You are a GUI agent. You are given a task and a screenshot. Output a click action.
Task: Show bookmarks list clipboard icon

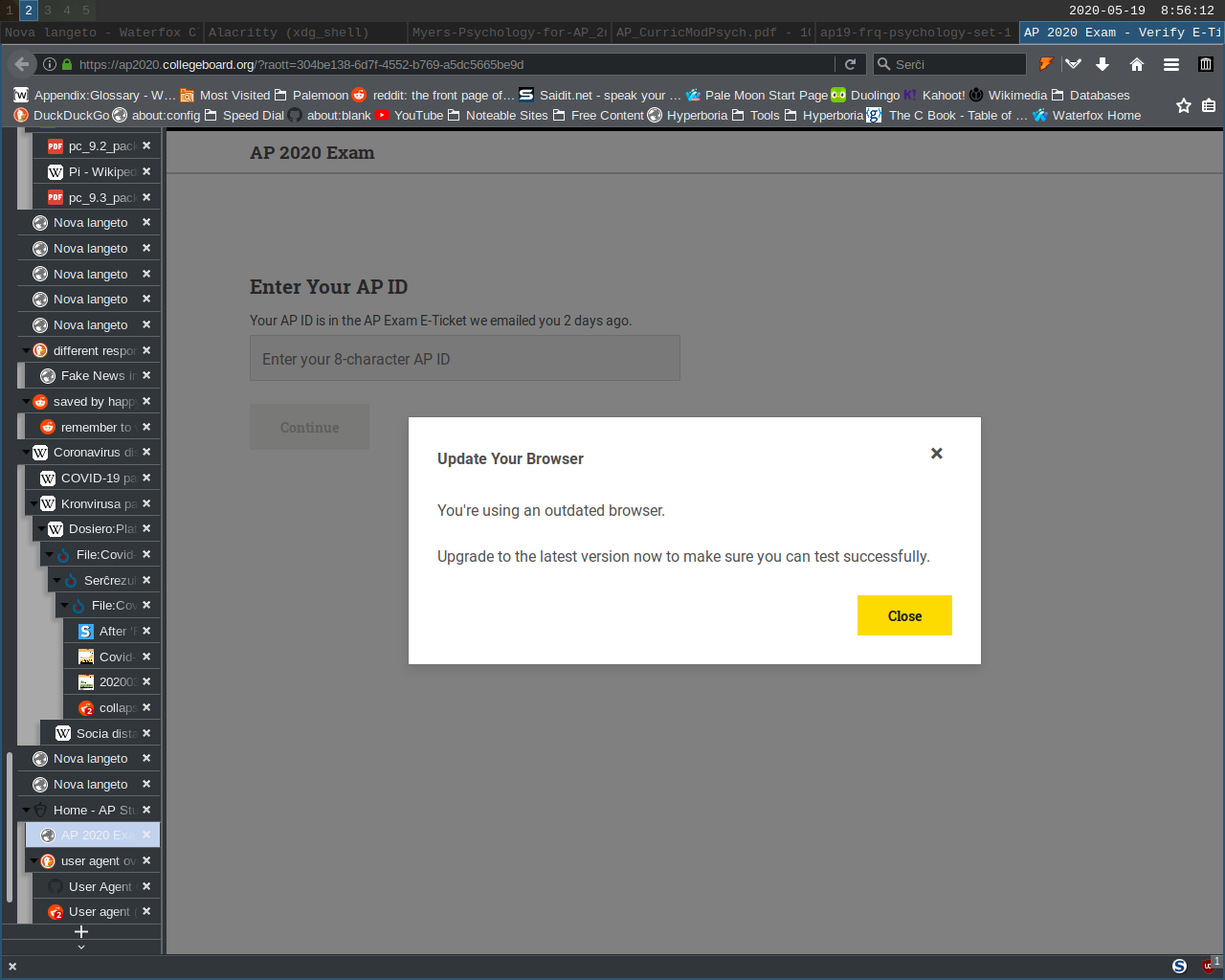pyautogui.click(x=1209, y=105)
